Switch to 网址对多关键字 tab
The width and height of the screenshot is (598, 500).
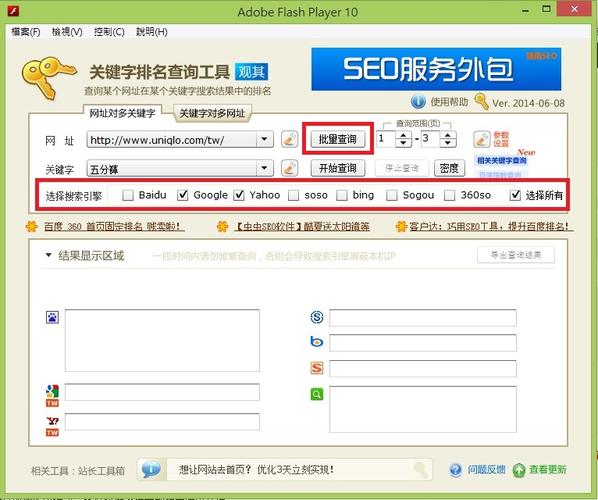tap(122, 113)
